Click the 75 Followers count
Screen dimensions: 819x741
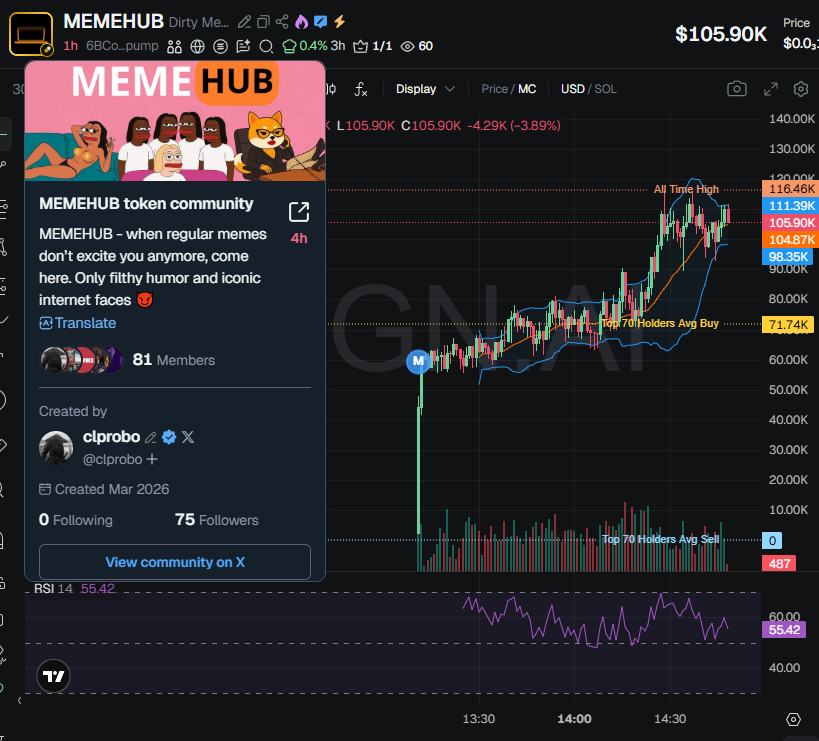[x=216, y=520]
